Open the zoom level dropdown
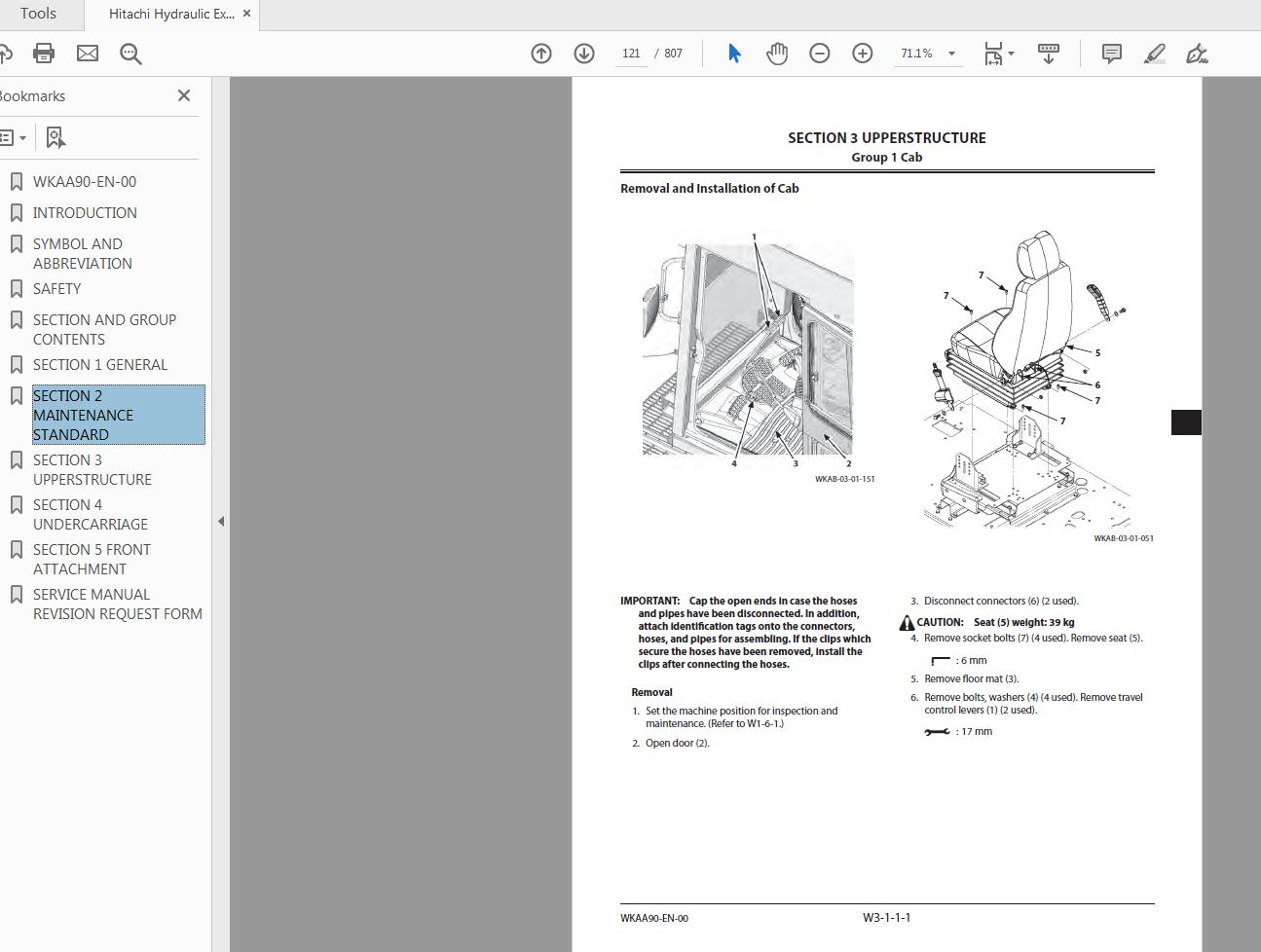The height and width of the screenshot is (952, 1261). 951,54
